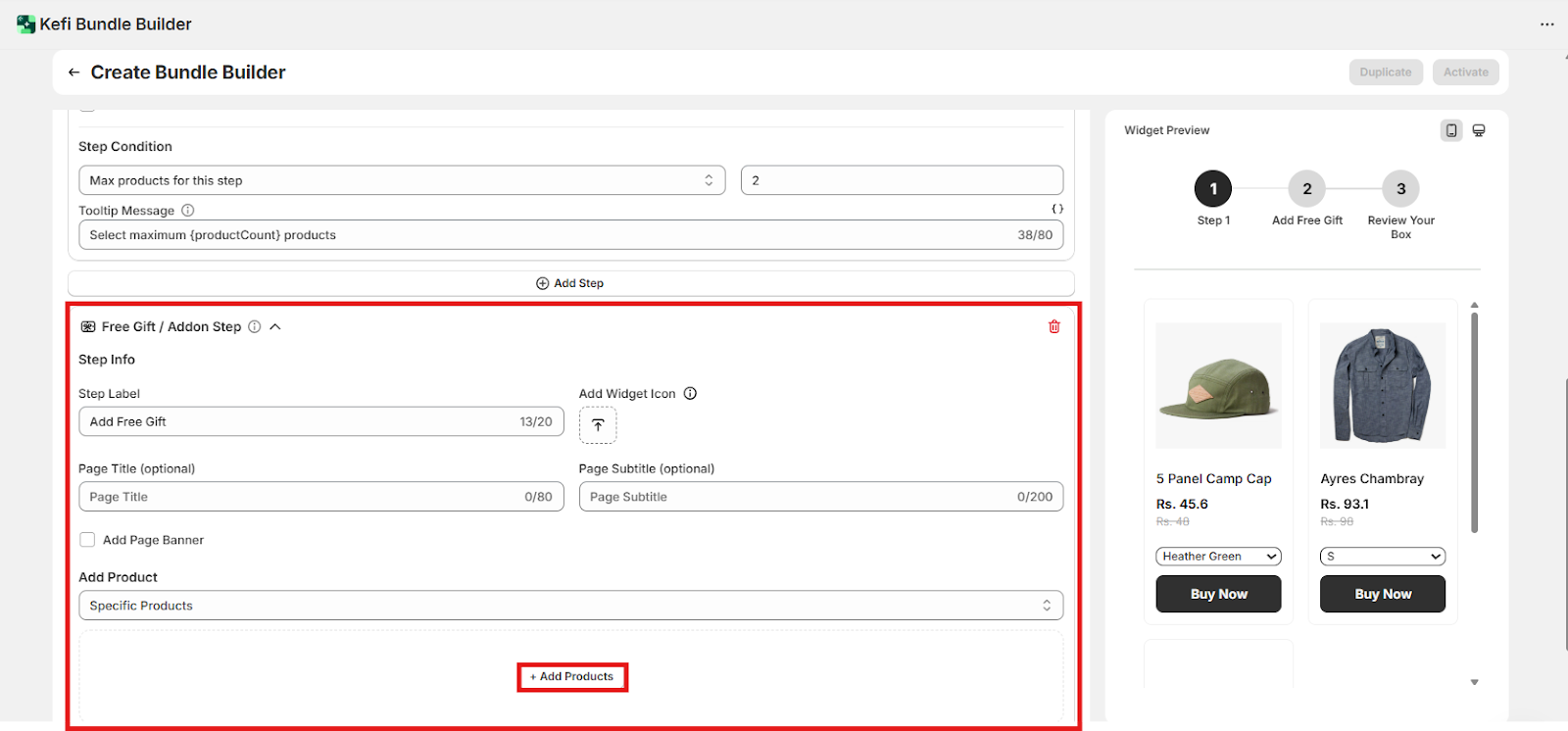Screen dimensions: 1568x731
Task: Open the Heather Green variant dropdown
Action: pyautogui.click(x=1218, y=557)
